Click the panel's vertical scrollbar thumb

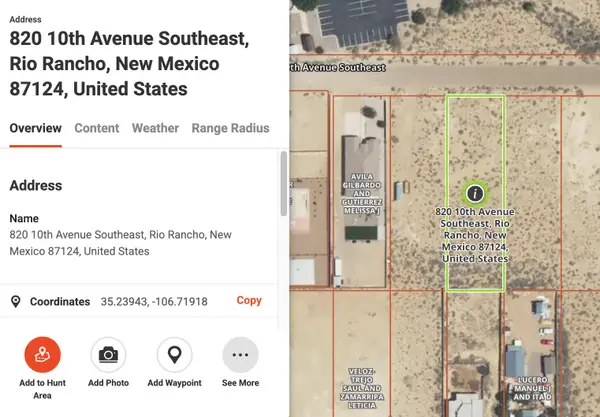point(284,184)
